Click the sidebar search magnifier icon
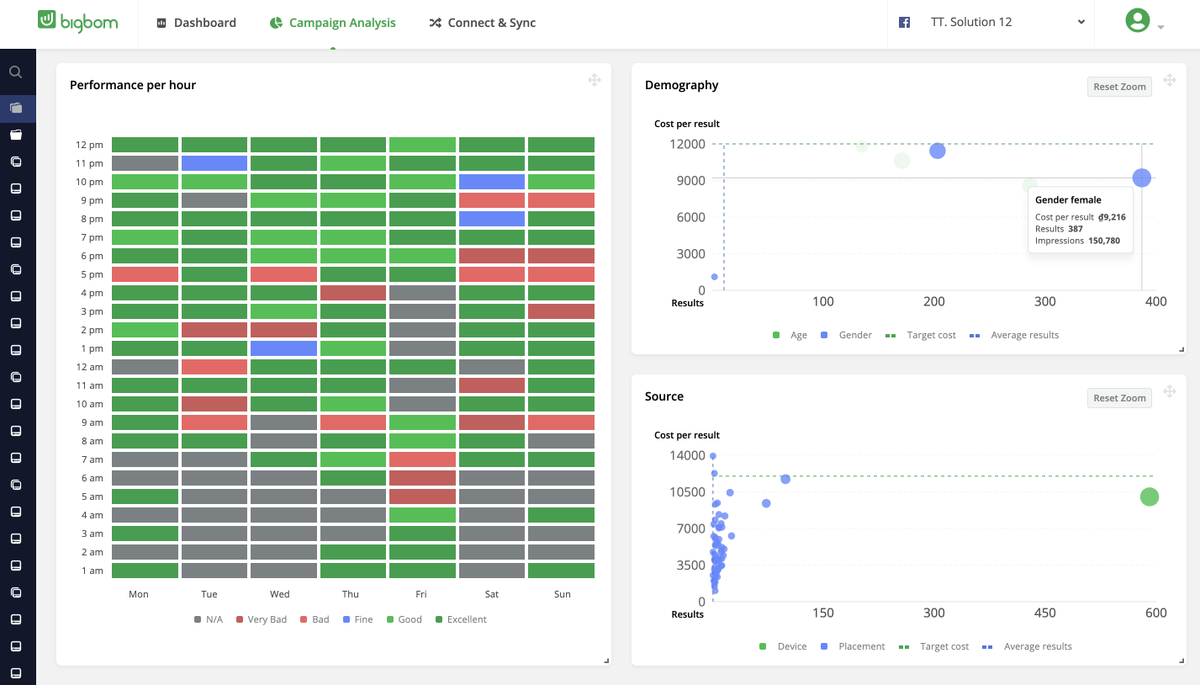 tap(16, 72)
